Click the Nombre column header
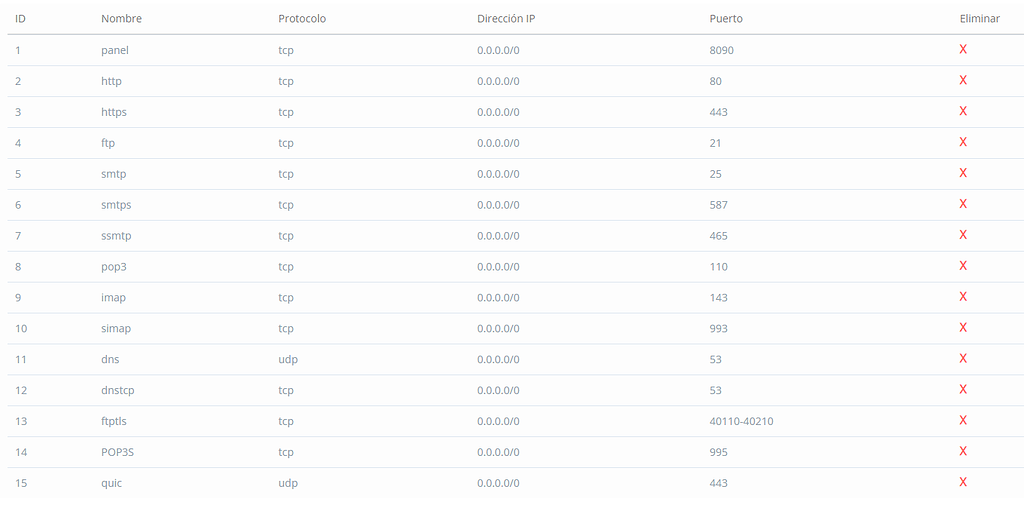 [x=121, y=19]
